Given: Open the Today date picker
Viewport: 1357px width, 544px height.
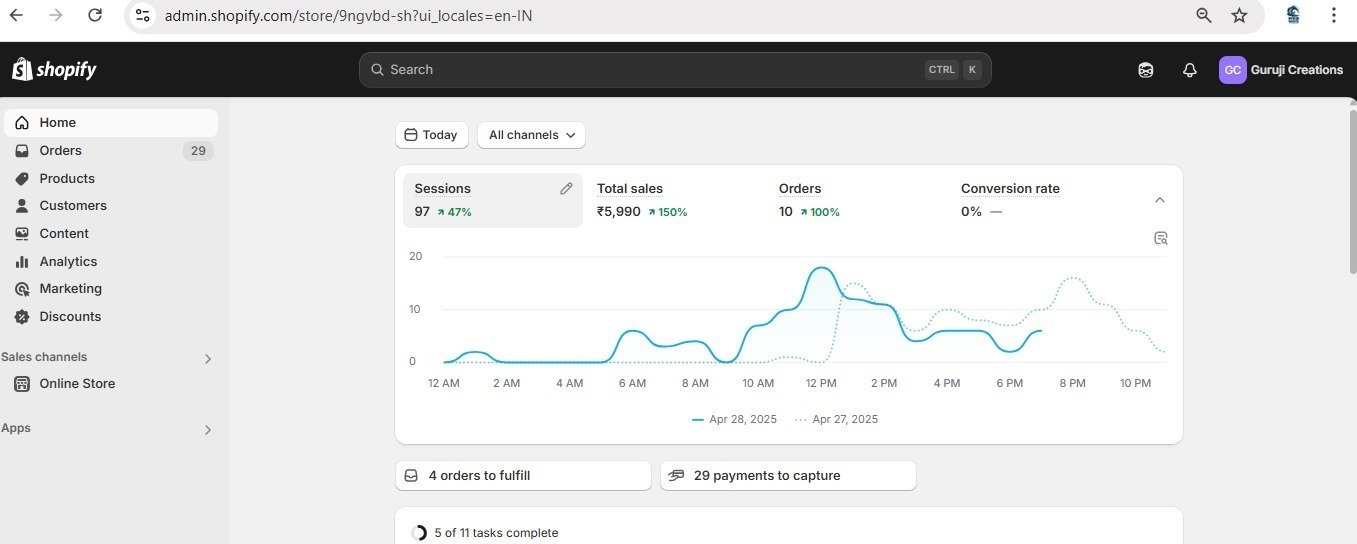Looking at the screenshot, I should [432, 135].
